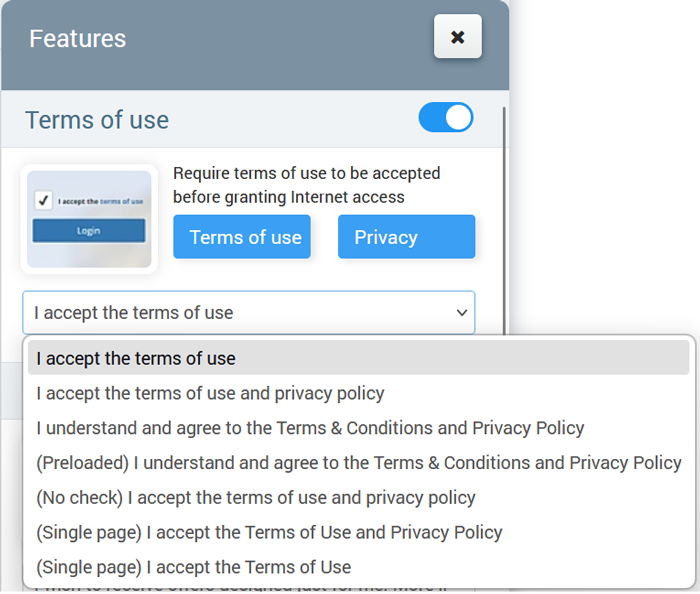Select the non-preloaded "I understand and agree" option
The width and height of the screenshot is (700, 594).
310,428
